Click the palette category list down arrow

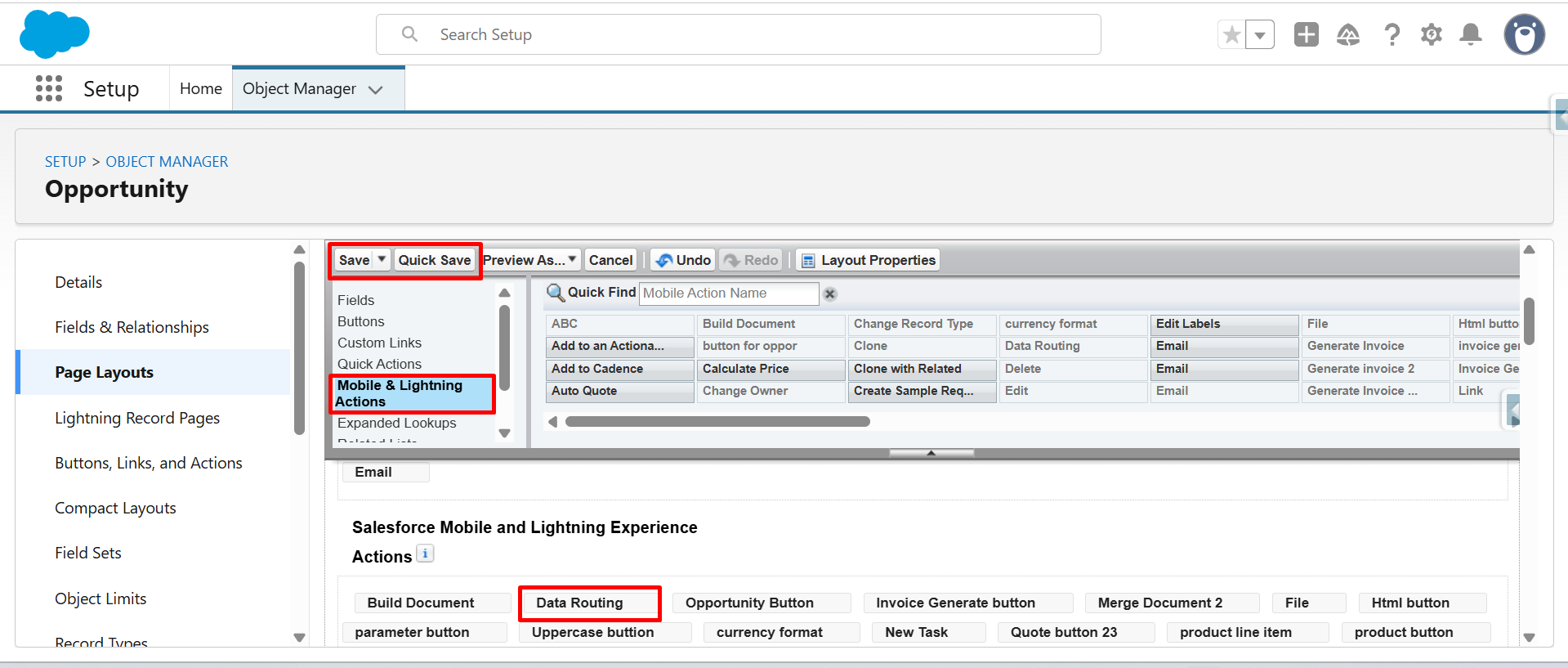click(505, 433)
